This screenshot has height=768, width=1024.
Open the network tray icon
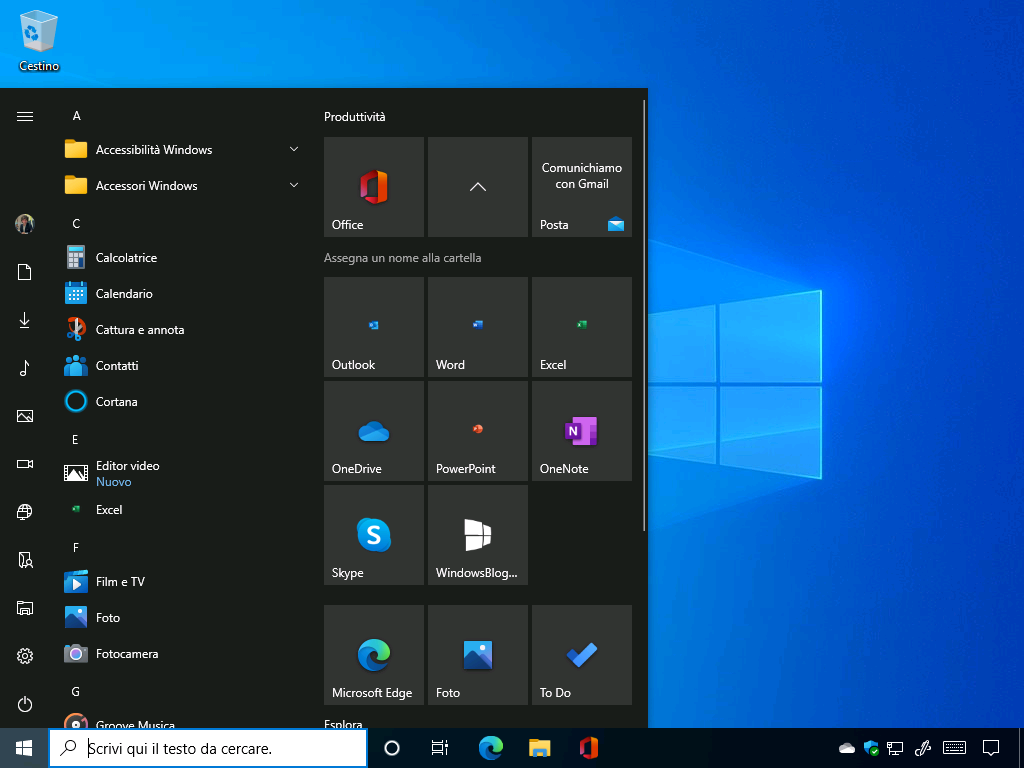[895, 748]
